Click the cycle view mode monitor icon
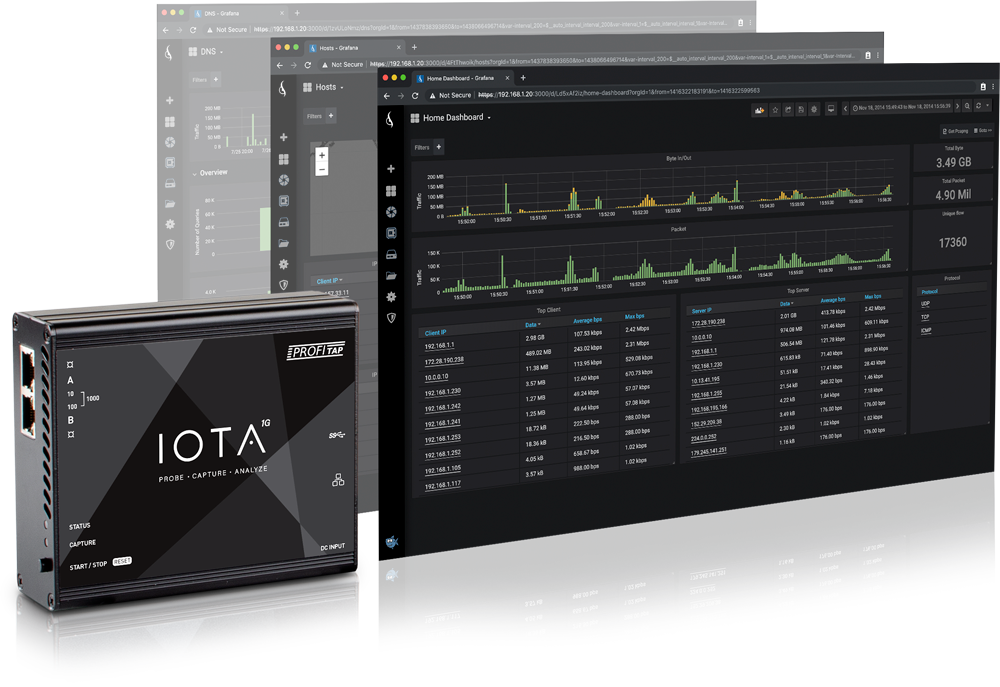This screenshot has width=1000, height=687. pos(831,108)
